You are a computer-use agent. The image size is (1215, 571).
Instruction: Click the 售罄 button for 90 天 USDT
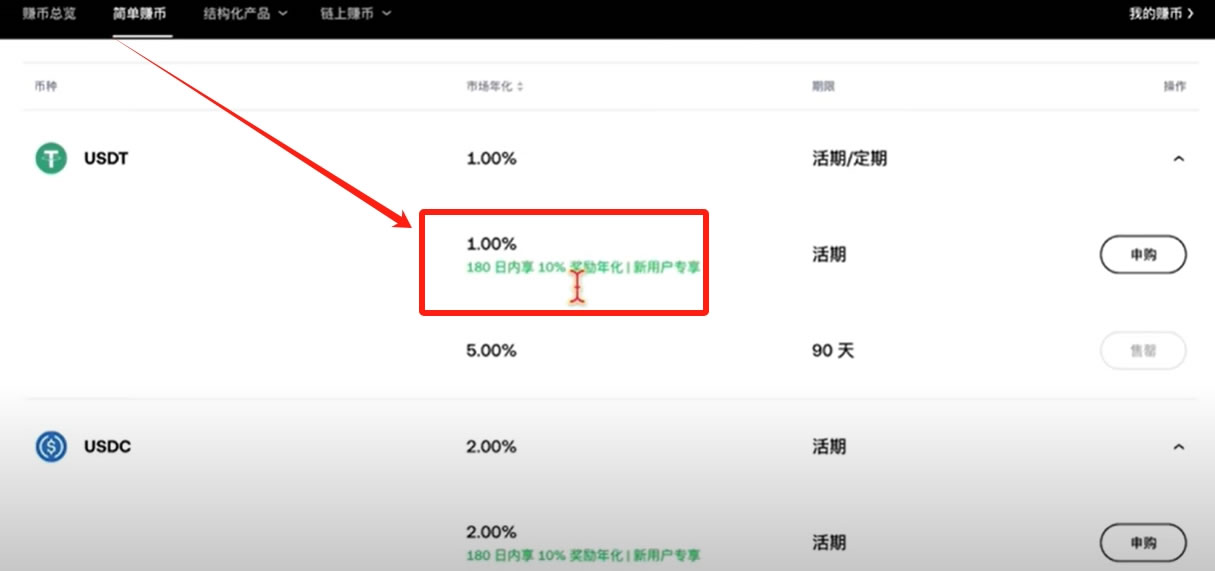click(1143, 351)
